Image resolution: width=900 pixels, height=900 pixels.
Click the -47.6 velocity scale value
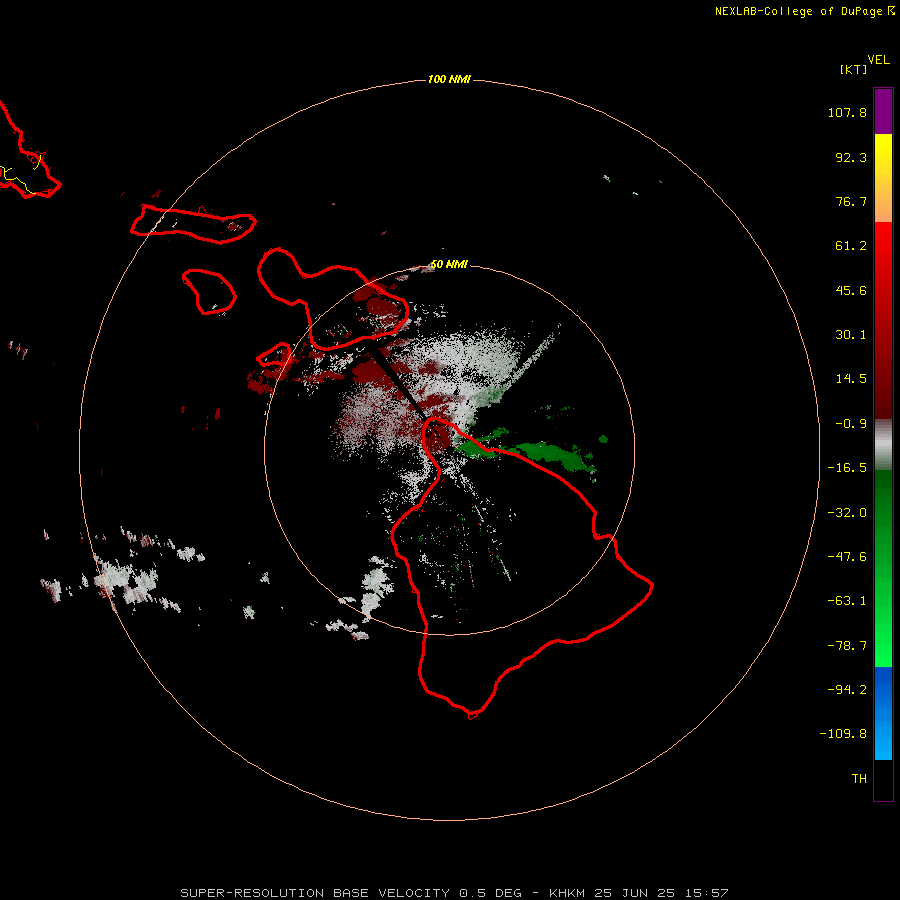tap(847, 557)
